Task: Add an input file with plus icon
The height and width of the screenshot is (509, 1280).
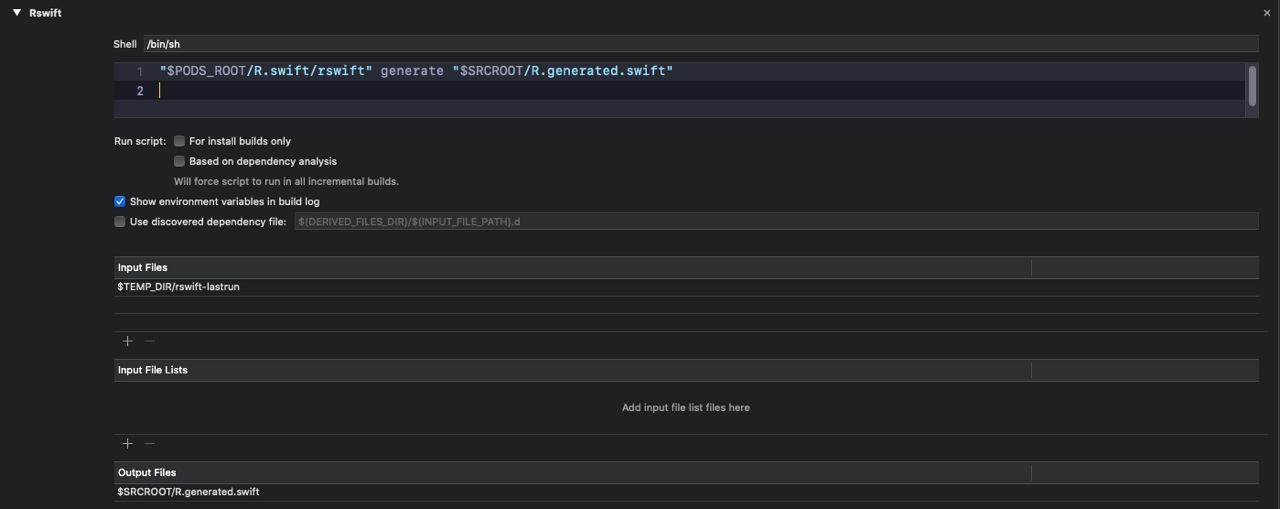Action: (x=127, y=341)
